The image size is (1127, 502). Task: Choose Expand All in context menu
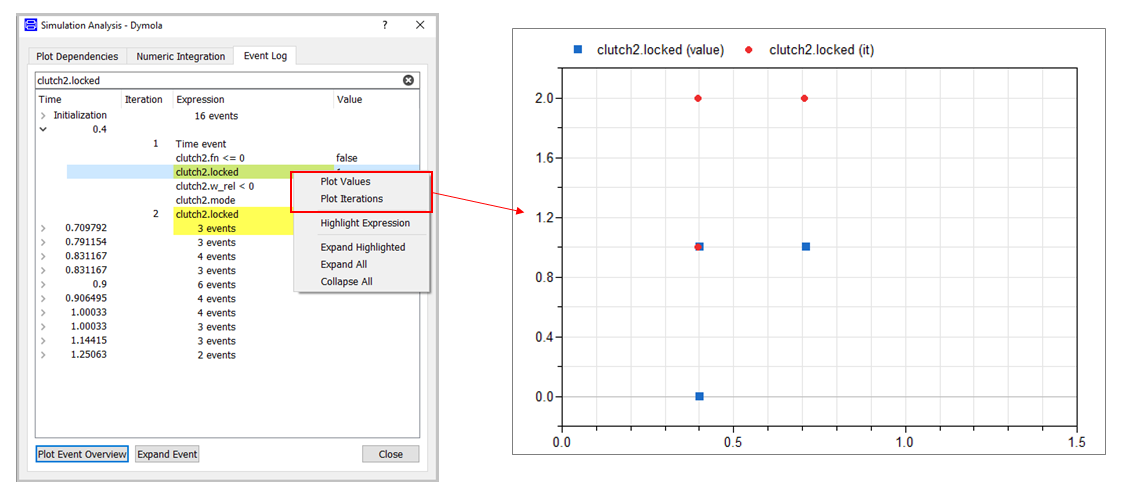coord(344,264)
